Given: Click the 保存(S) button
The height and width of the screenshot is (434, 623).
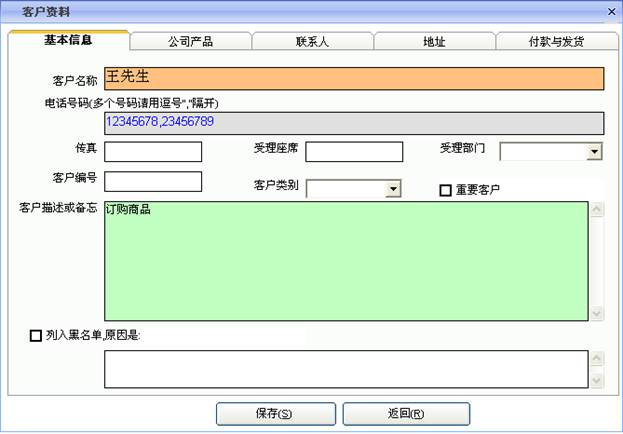Looking at the screenshot, I should (x=276, y=414).
